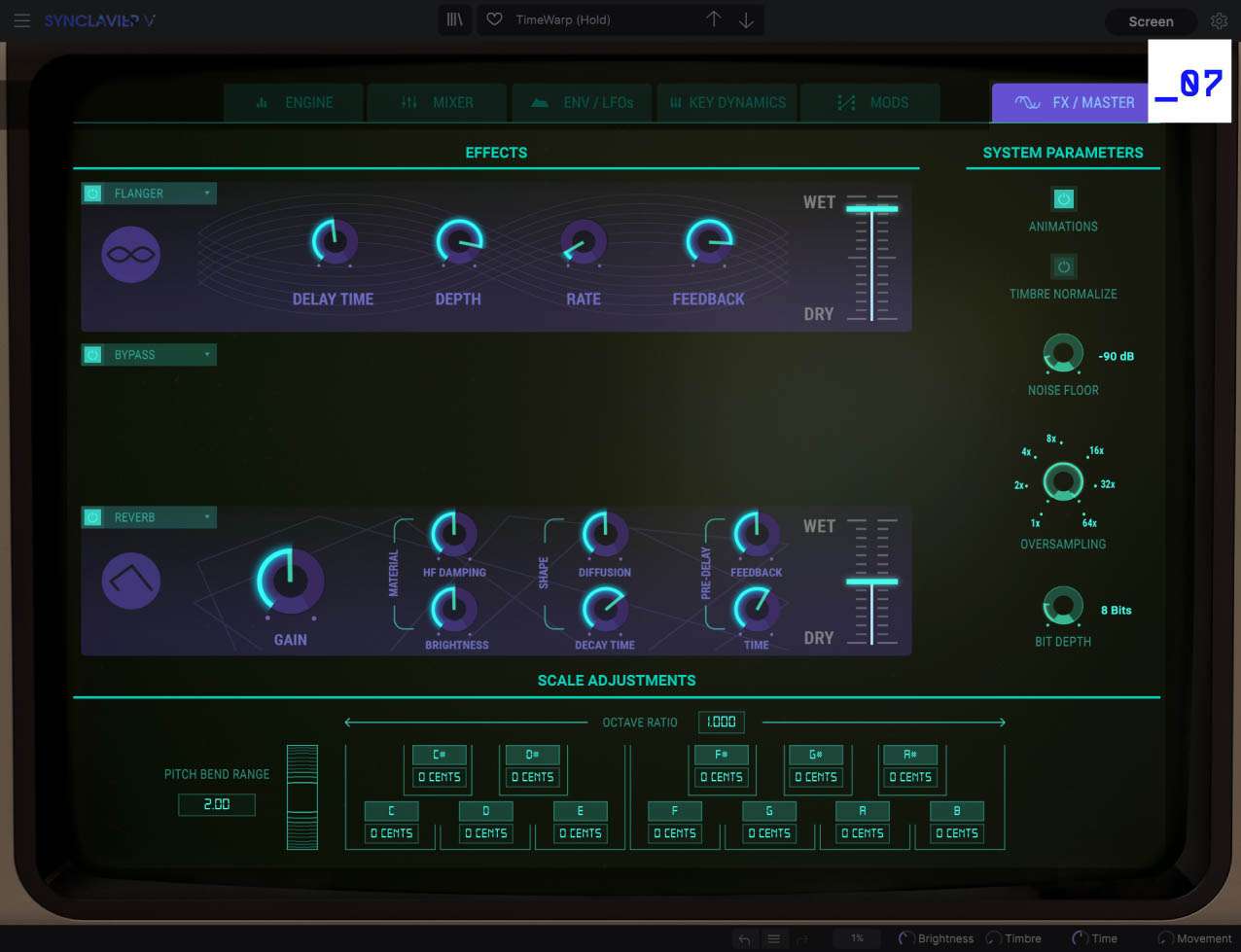Screen dimensions: 1241x952
Task: Like the preset using the heart icon
Action: click(x=493, y=19)
